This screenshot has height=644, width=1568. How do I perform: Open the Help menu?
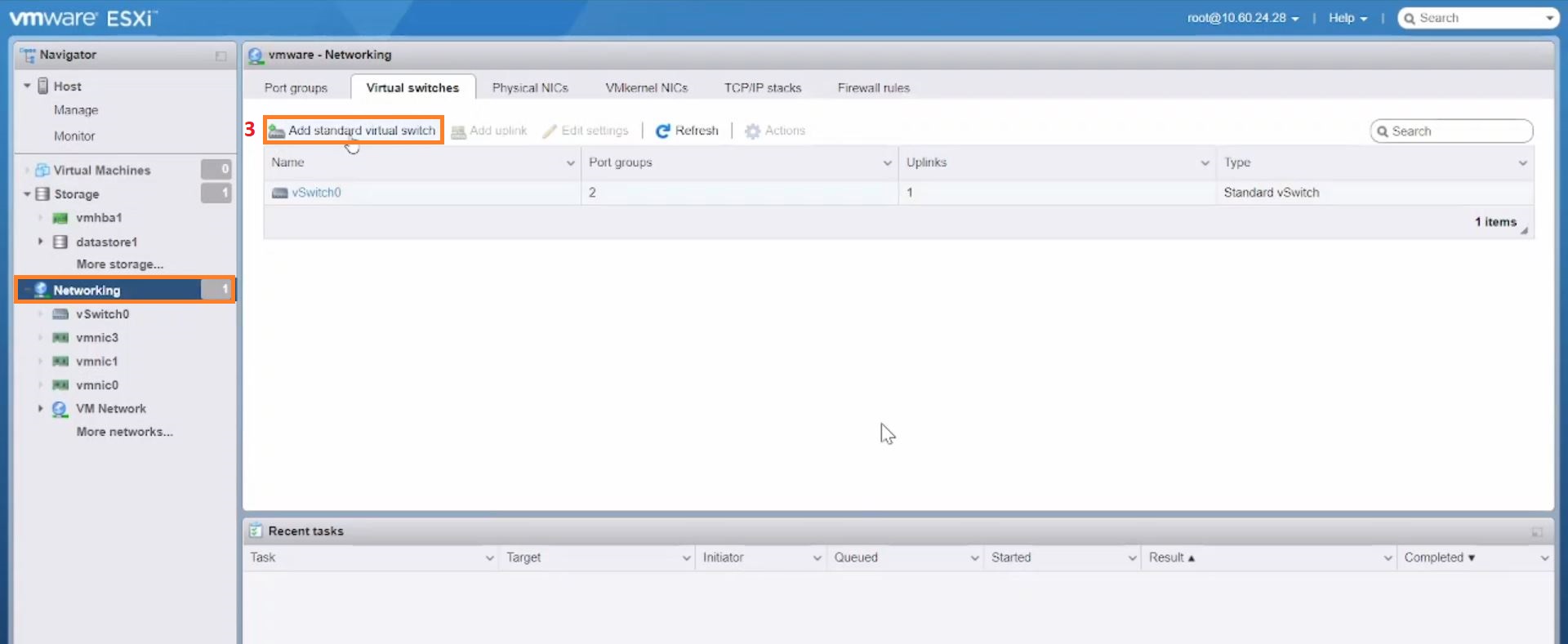coord(1347,18)
